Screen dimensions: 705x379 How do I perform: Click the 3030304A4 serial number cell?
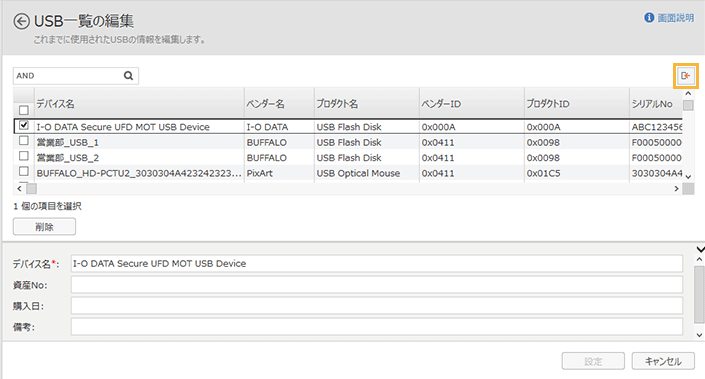tap(656, 173)
